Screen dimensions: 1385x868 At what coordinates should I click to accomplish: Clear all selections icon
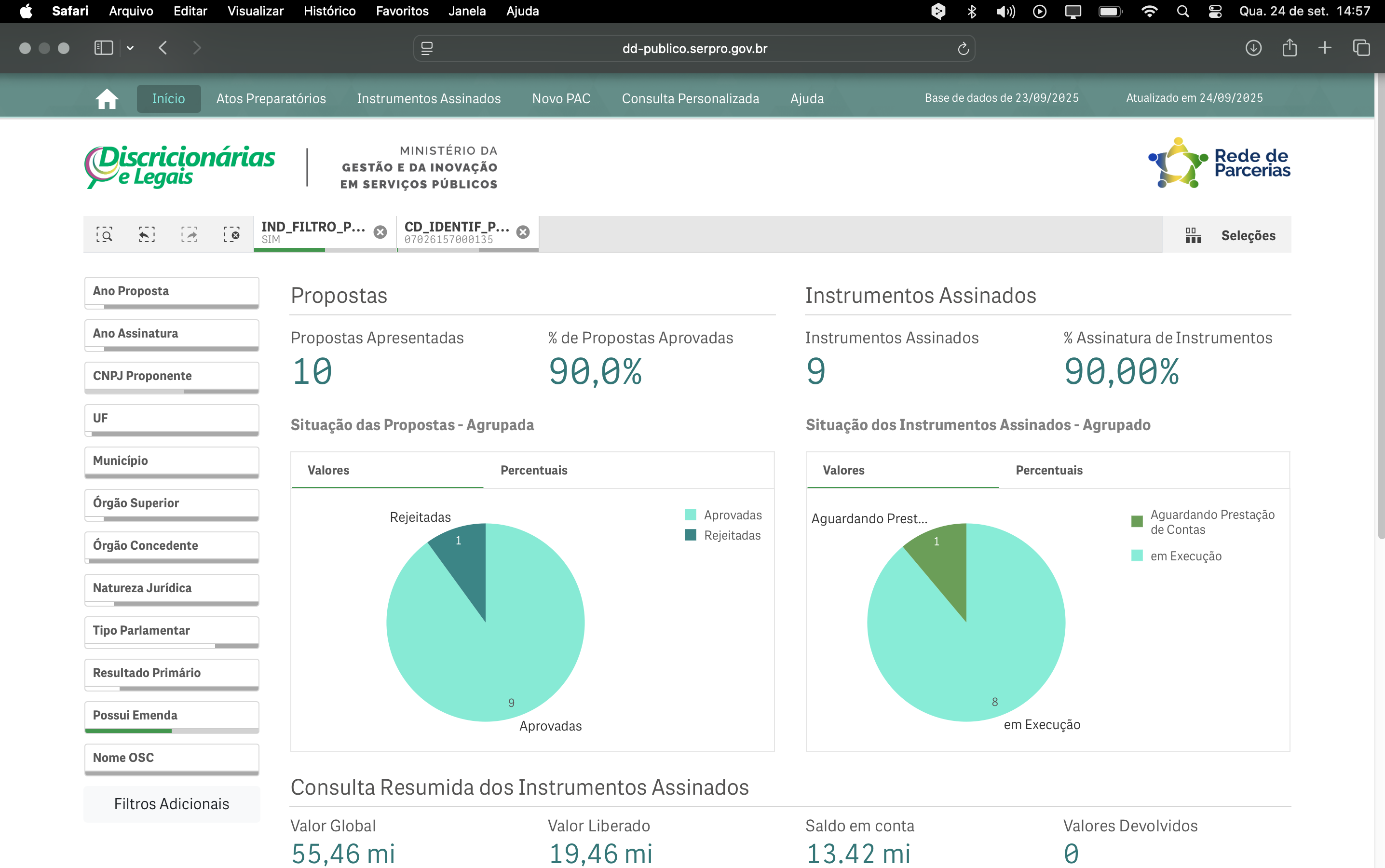pyautogui.click(x=232, y=234)
